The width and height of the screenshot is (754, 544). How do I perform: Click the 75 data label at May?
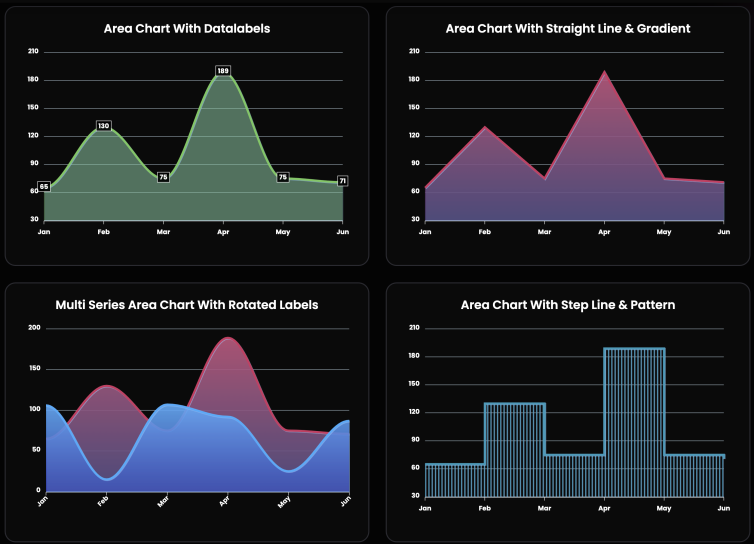283,177
